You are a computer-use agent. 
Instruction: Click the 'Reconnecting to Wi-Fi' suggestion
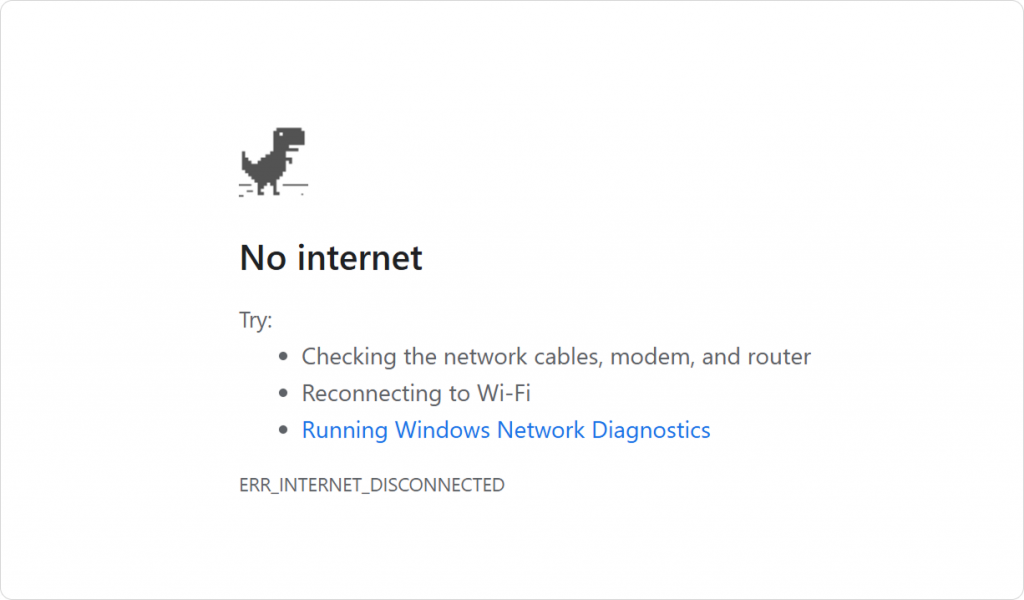click(x=416, y=393)
